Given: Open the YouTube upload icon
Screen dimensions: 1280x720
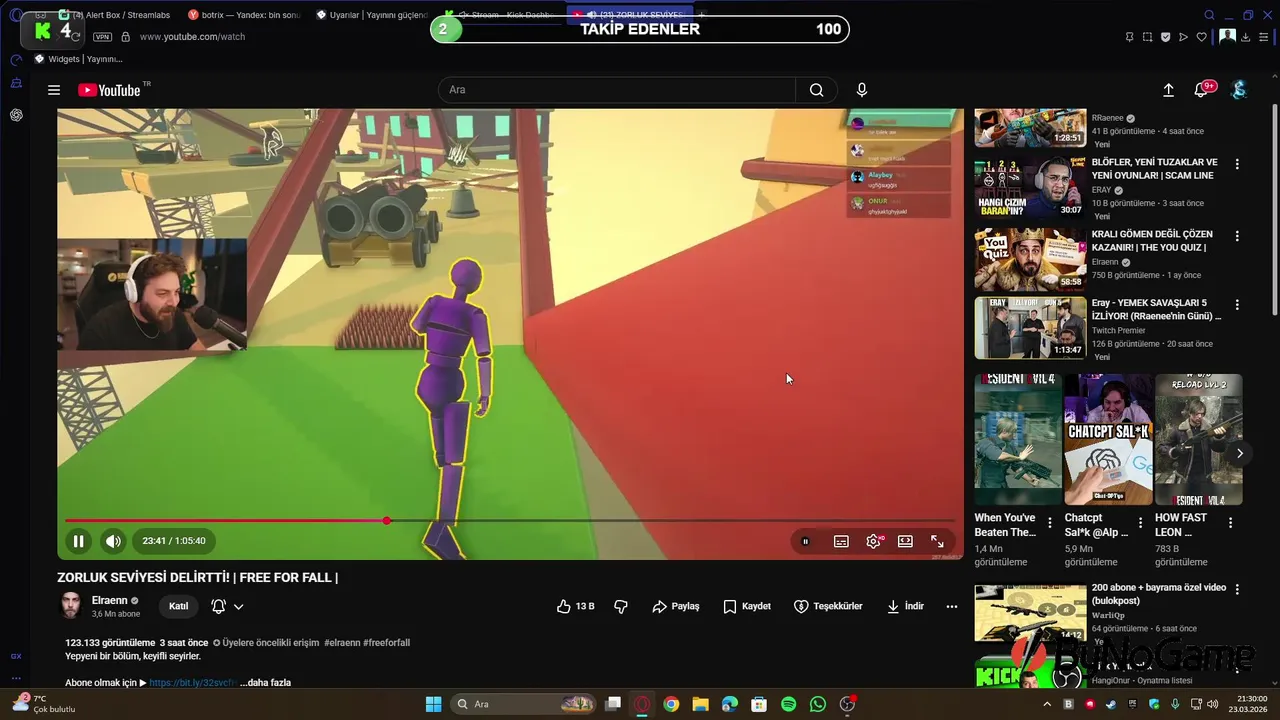Looking at the screenshot, I should 1168,90.
